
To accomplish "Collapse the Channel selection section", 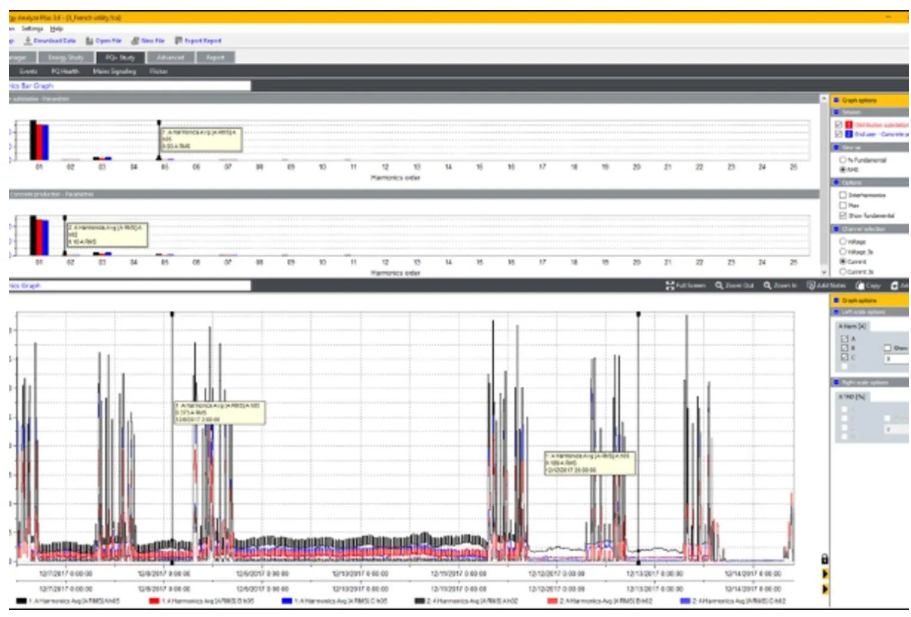I will coord(837,229).
